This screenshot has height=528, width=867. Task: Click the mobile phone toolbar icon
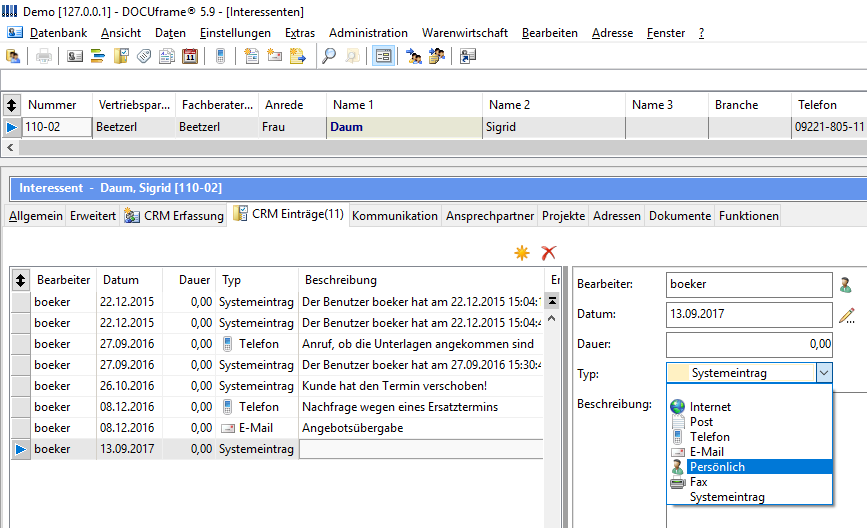click(221, 56)
